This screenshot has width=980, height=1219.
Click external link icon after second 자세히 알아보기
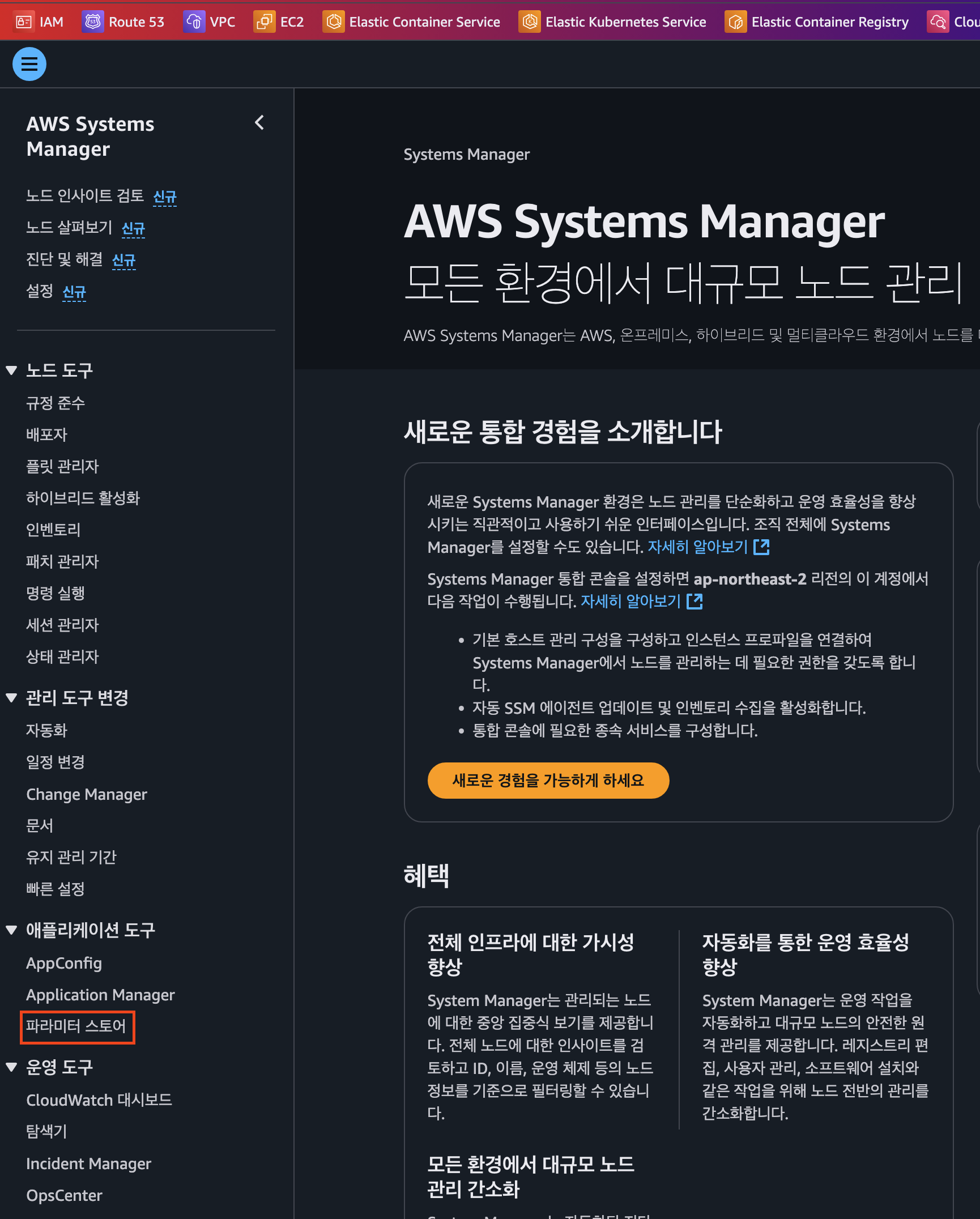[694, 602]
